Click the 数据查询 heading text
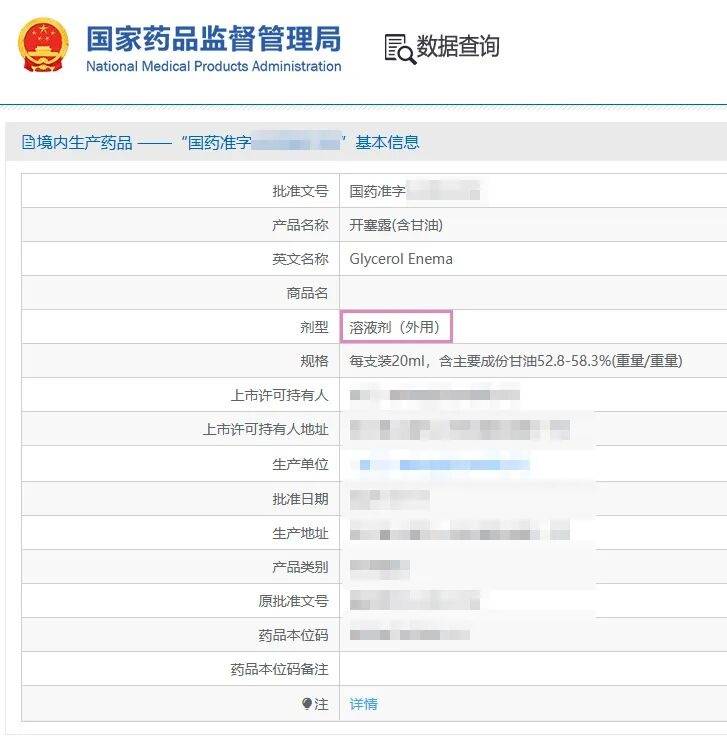Image resolution: width=727 pixels, height=742 pixels. pos(458,46)
